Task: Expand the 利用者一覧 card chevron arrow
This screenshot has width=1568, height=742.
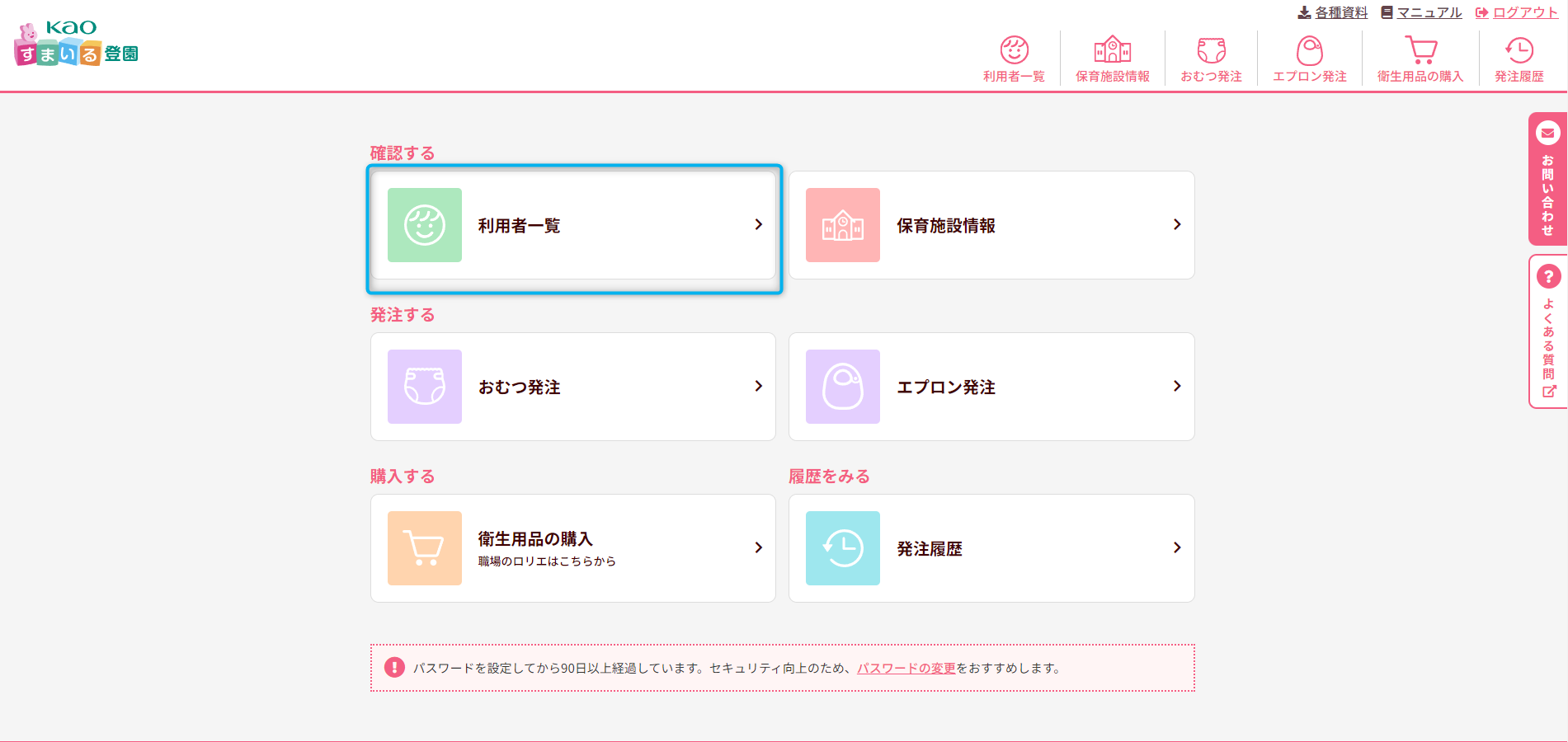Action: pos(758,225)
